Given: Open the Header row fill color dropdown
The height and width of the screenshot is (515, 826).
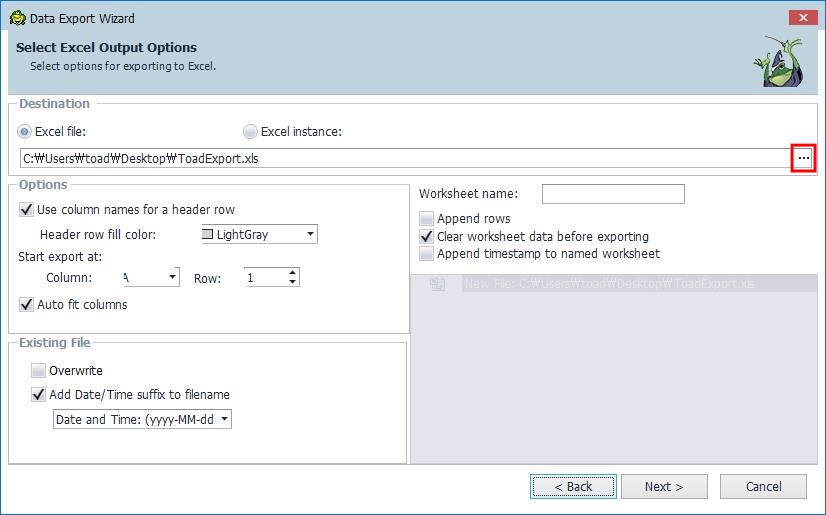Looking at the screenshot, I should (x=310, y=235).
